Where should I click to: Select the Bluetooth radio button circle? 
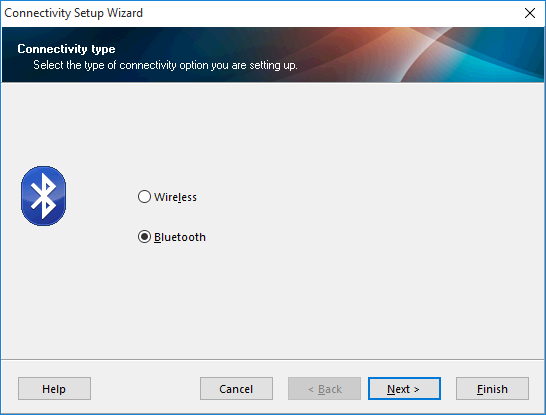tap(144, 237)
